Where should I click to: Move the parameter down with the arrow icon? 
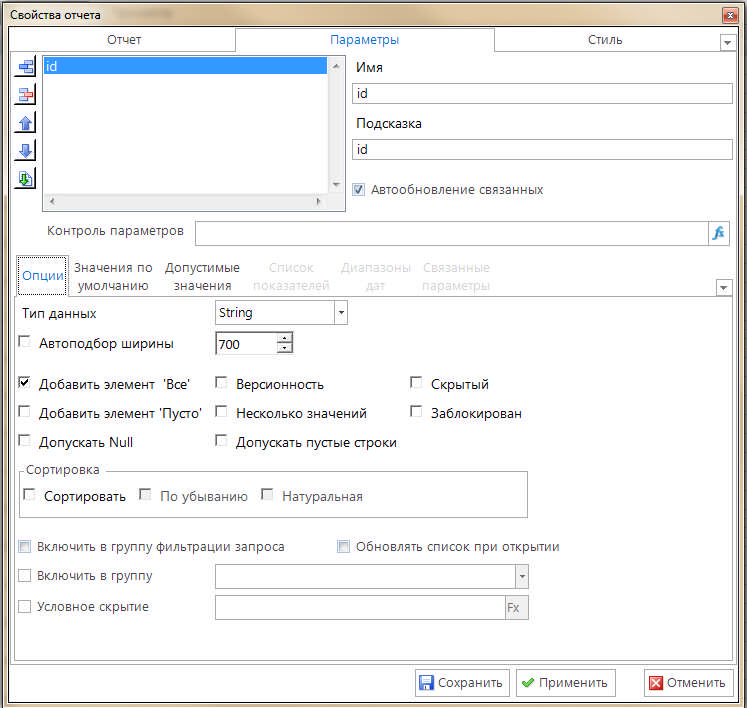tap(25, 151)
